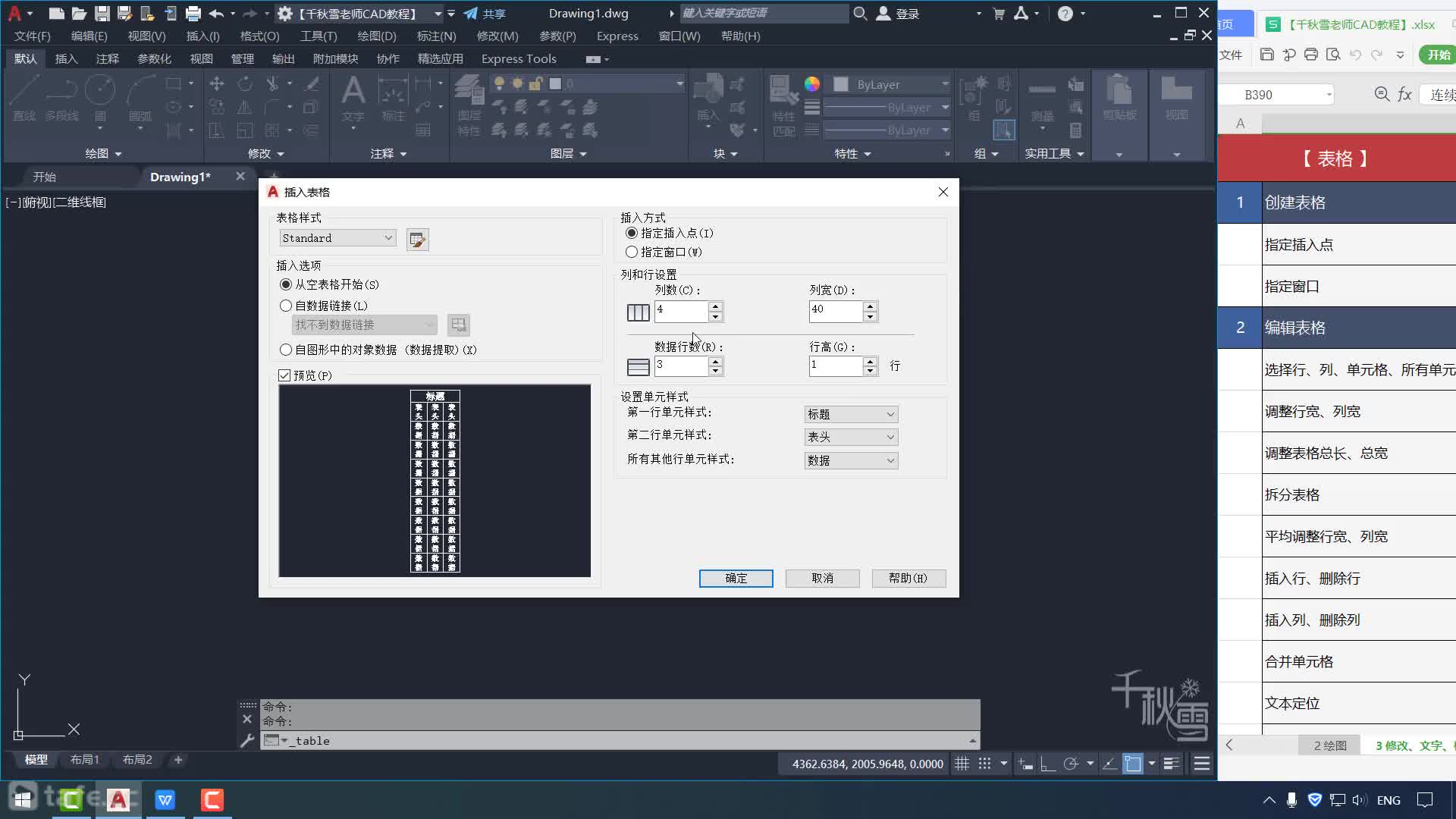Screen dimensions: 1456x819
Task: Open the second row cell style dropdown
Action: pyautogui.click(x=851, y=437)
